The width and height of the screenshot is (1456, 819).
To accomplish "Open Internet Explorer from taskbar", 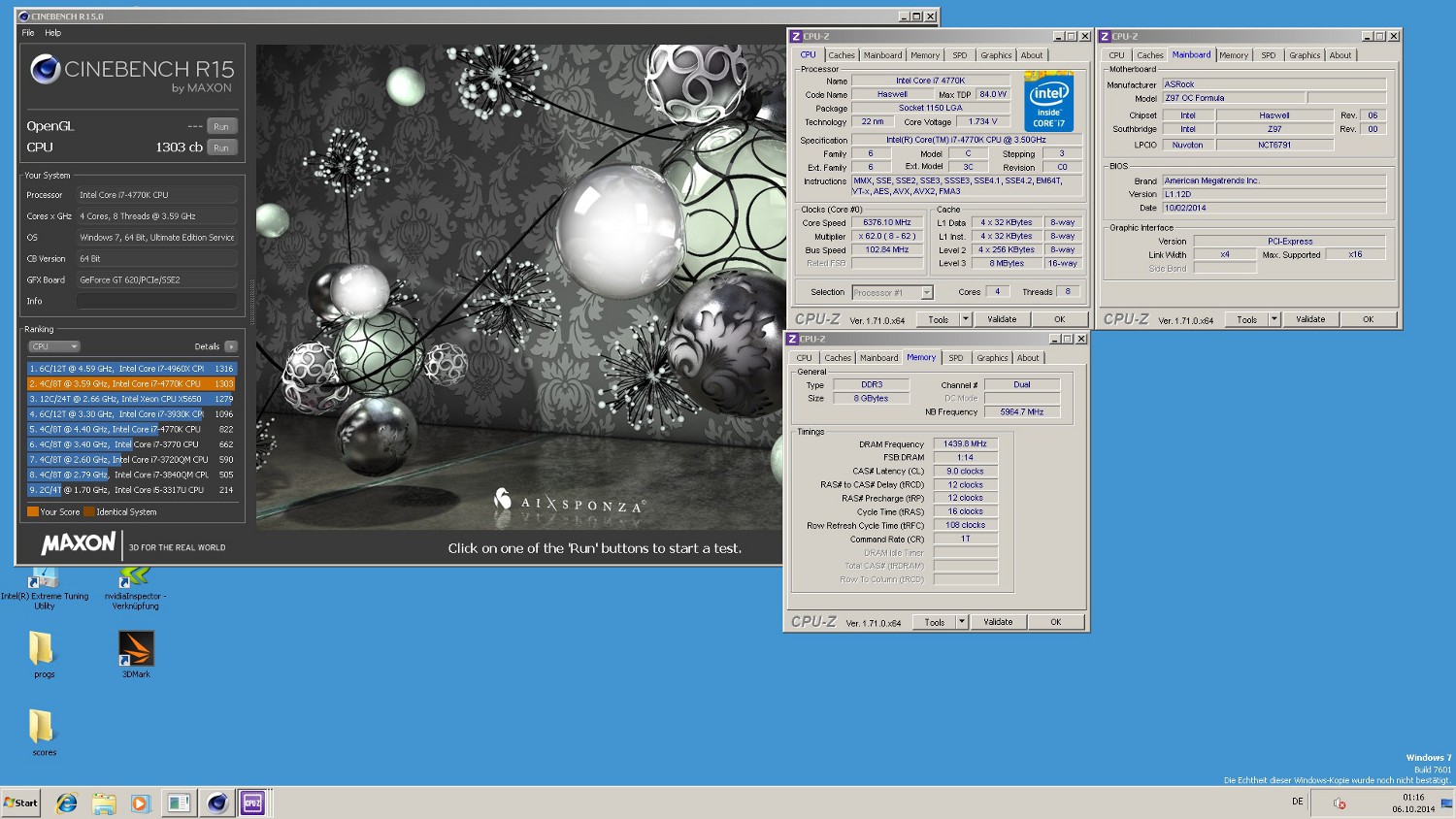I will tap(66, 803).
